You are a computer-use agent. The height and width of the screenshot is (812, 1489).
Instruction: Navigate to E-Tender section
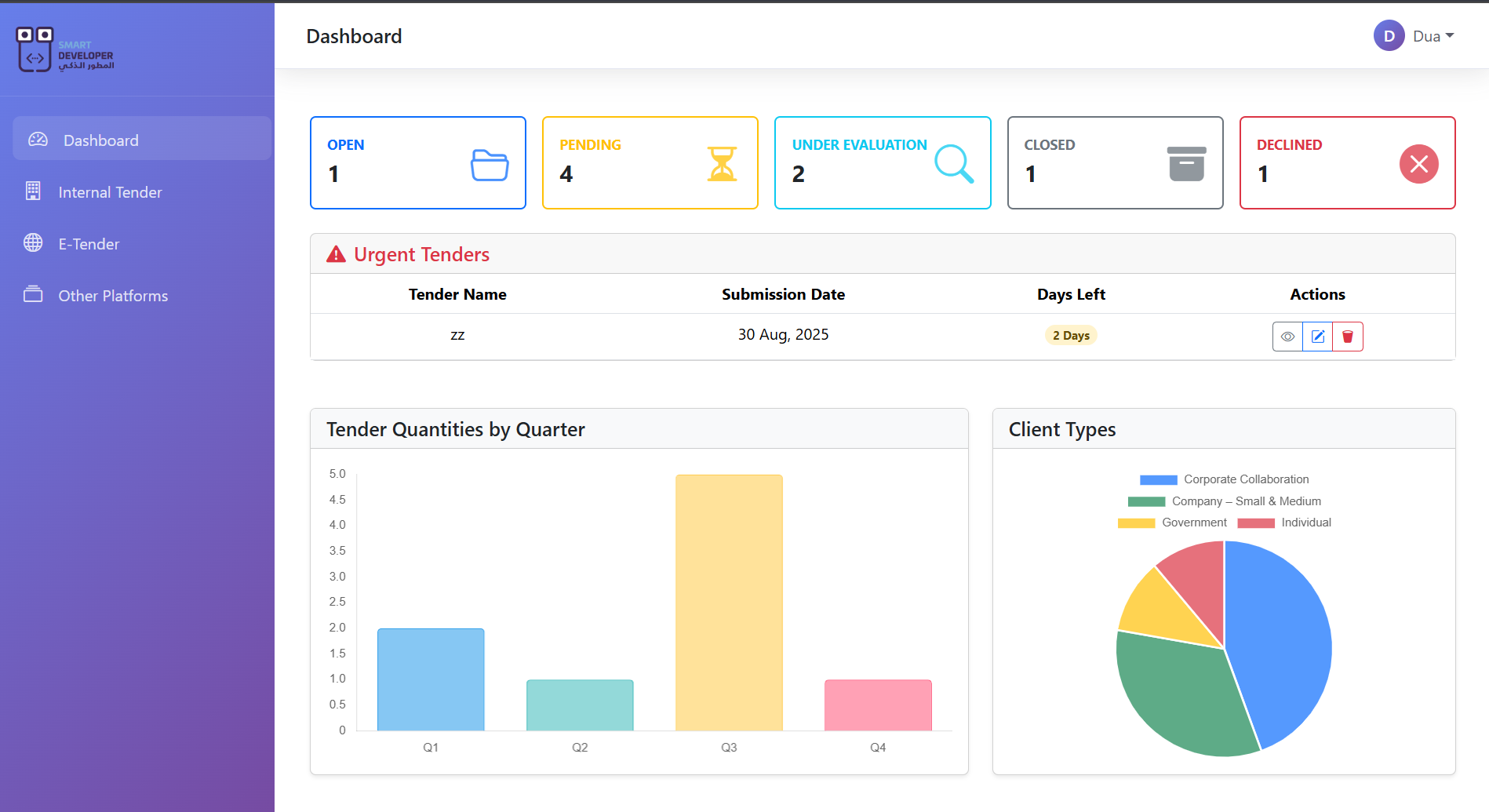(142, 243)
